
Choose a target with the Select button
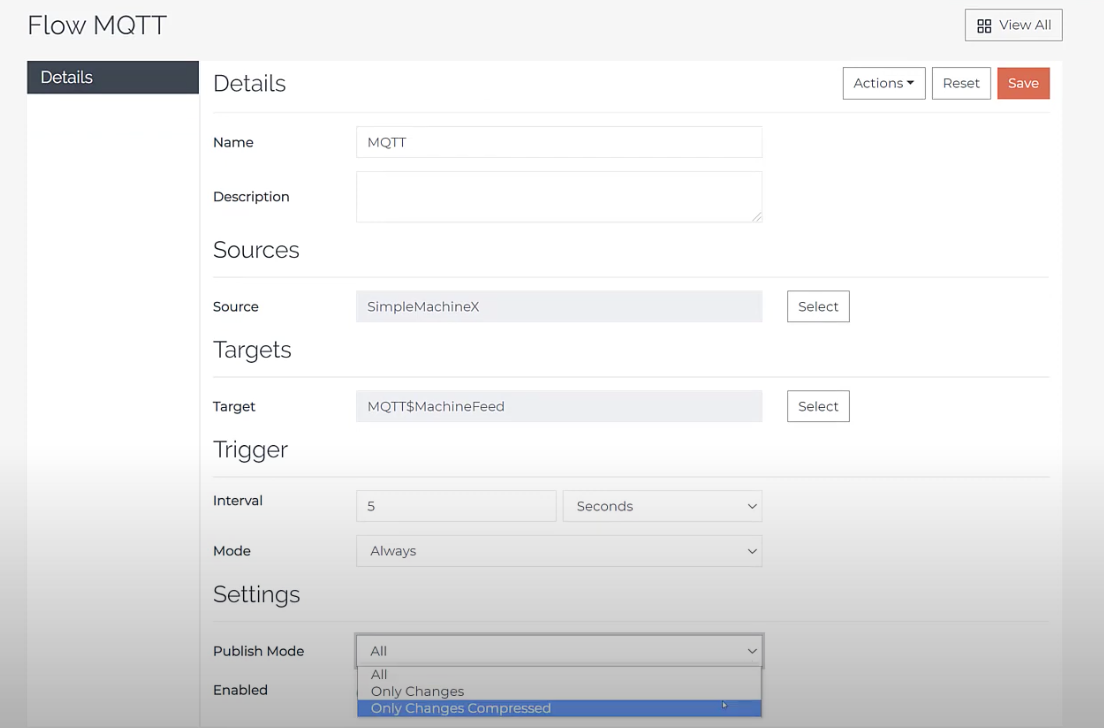[x=817, y=406]
